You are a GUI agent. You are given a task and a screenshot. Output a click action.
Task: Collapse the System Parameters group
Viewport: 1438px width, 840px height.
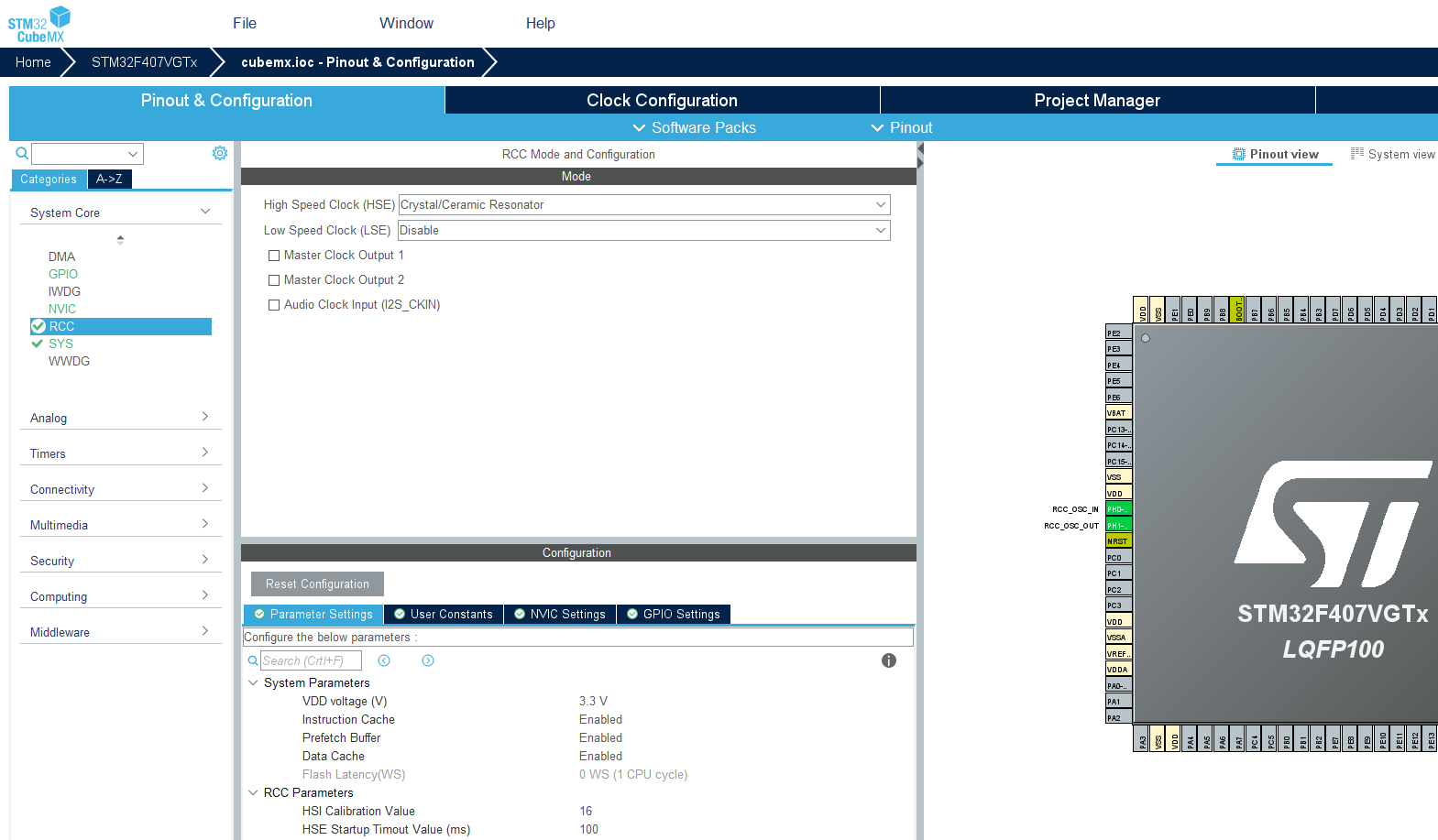point(254,682)
